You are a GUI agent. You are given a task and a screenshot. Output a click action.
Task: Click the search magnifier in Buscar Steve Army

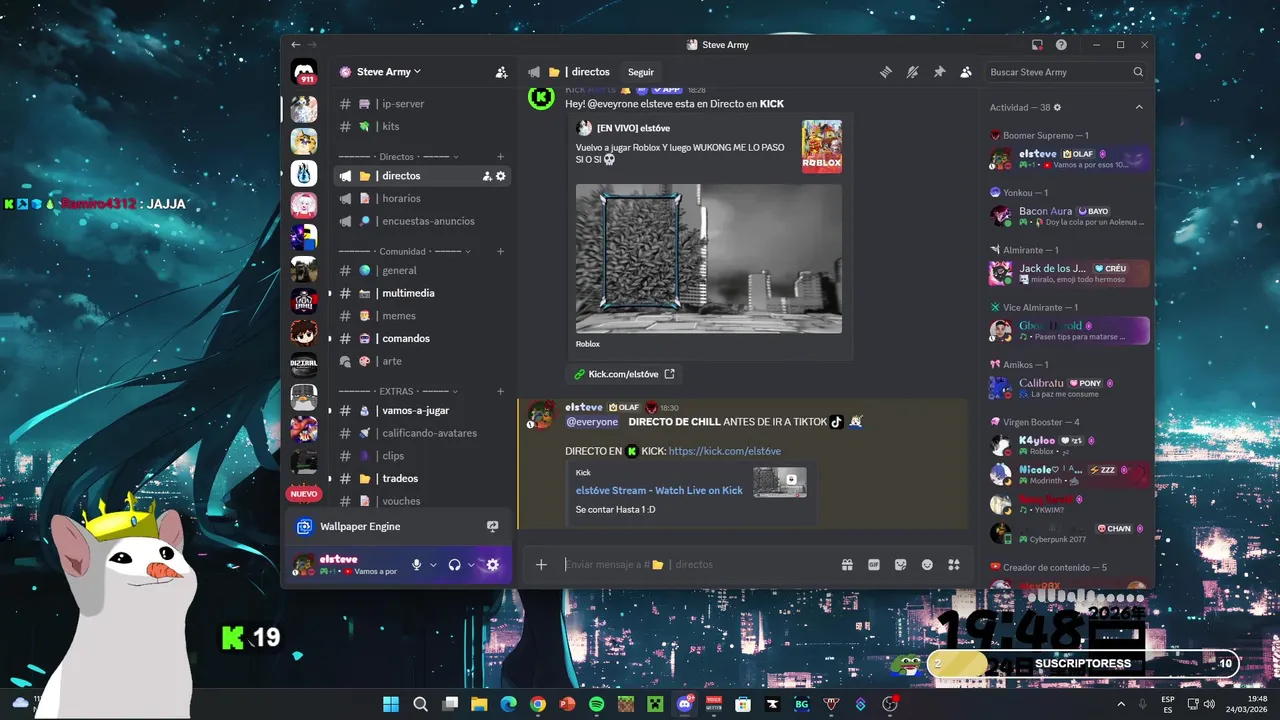pyautogui.click(x=1138, y=72)
